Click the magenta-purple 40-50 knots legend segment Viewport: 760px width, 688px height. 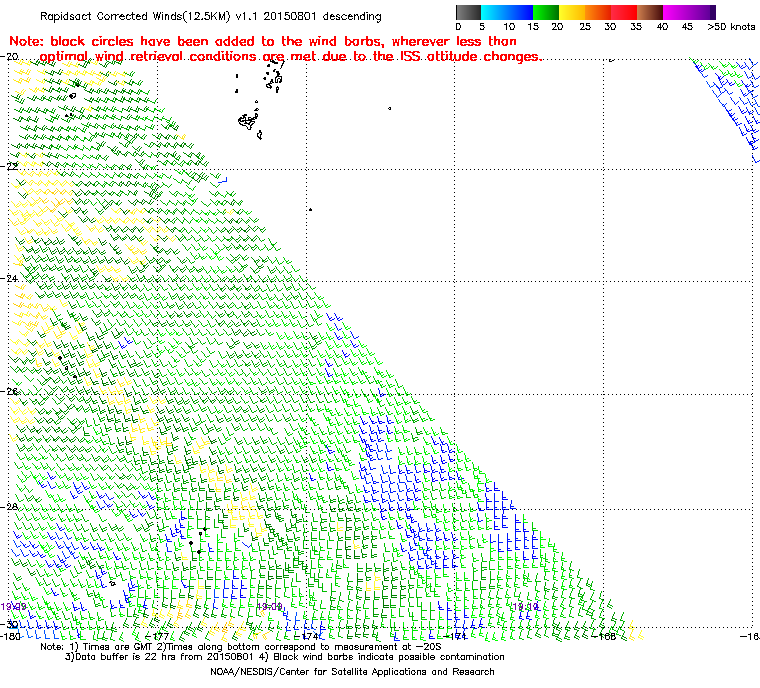[x=689, y=12]
